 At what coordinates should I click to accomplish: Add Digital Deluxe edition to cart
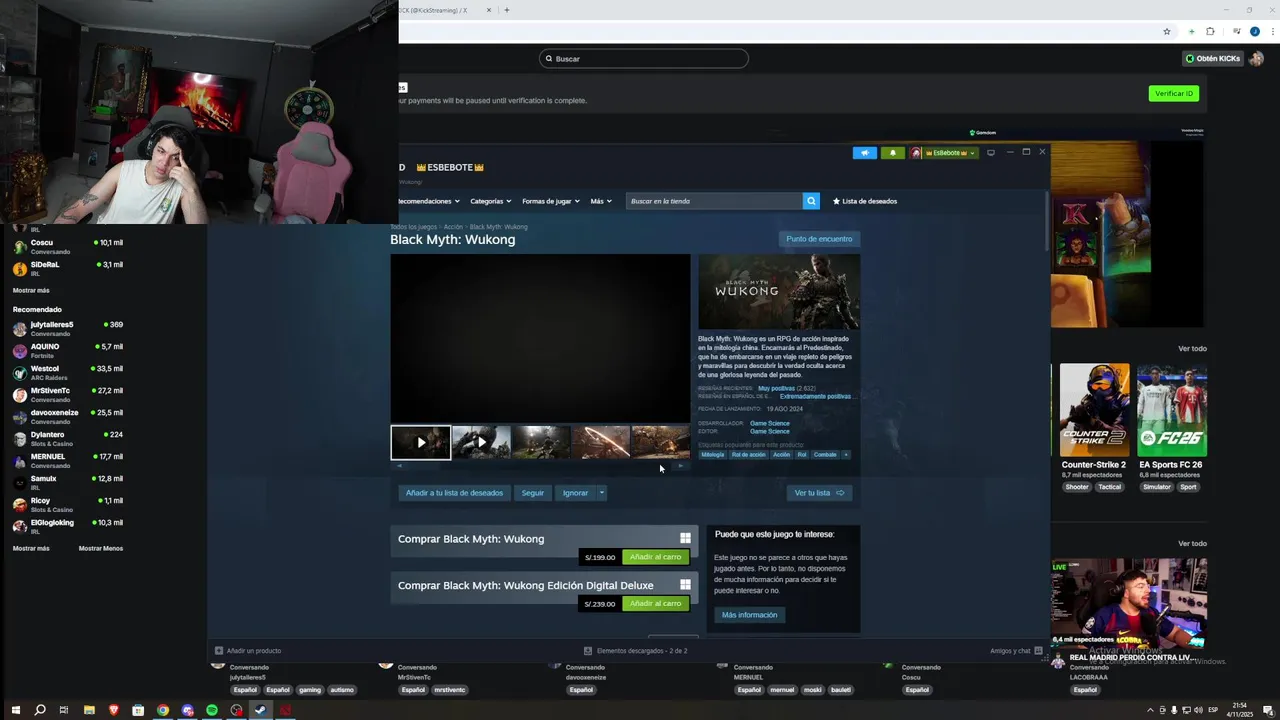655,604
